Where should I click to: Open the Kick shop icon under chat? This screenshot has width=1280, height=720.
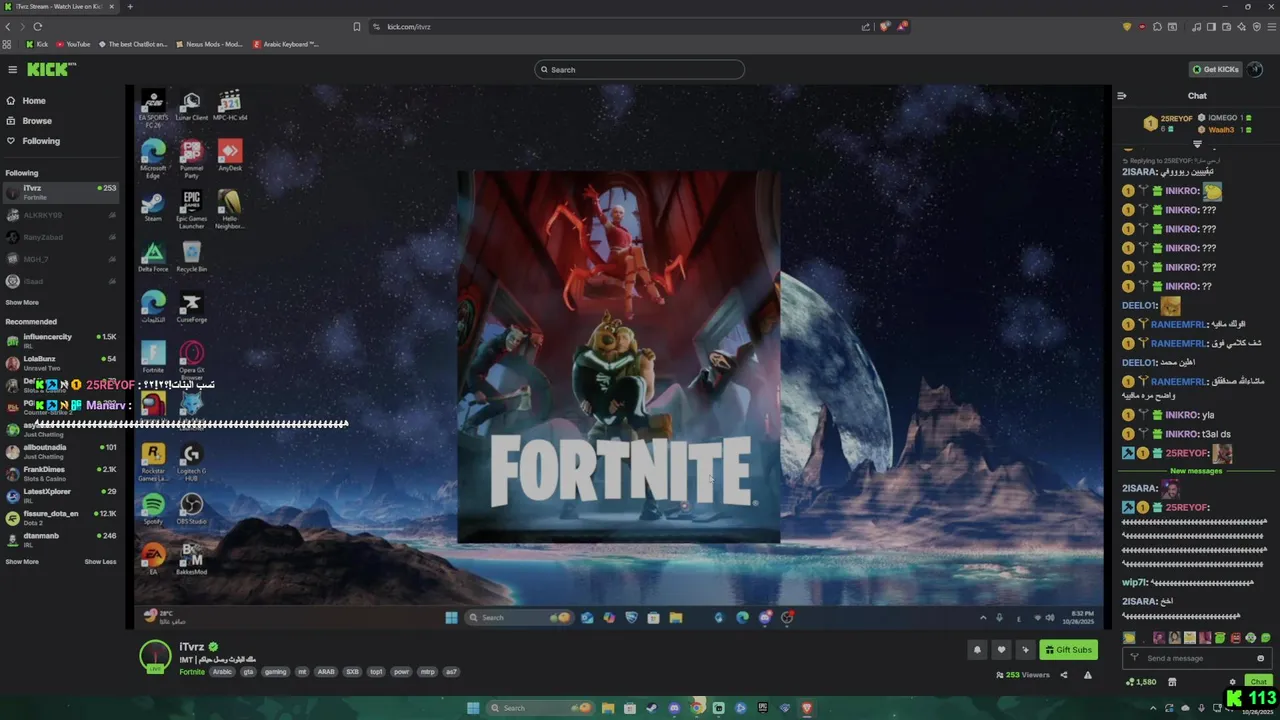click(1172, 682)
